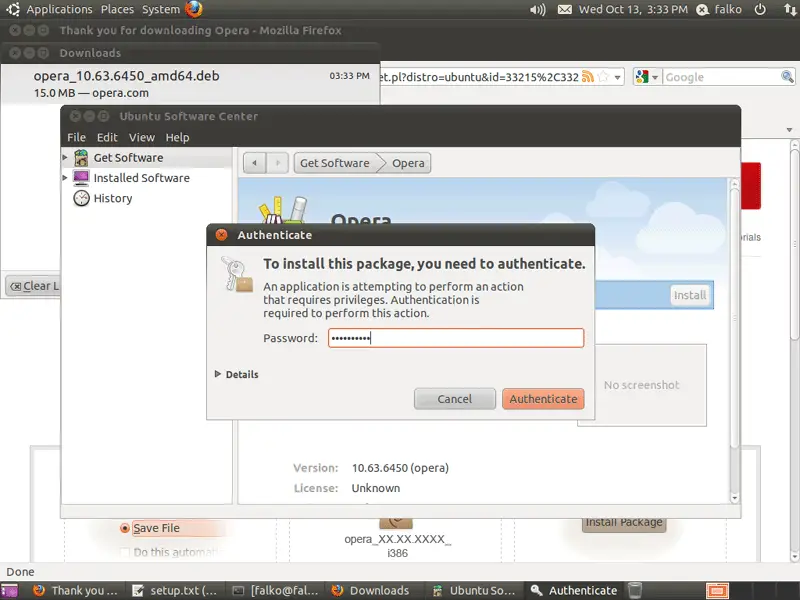This screenshot has height=600, width=800.
Task: Click the Authenticate button
Action: tap(543, 399)
